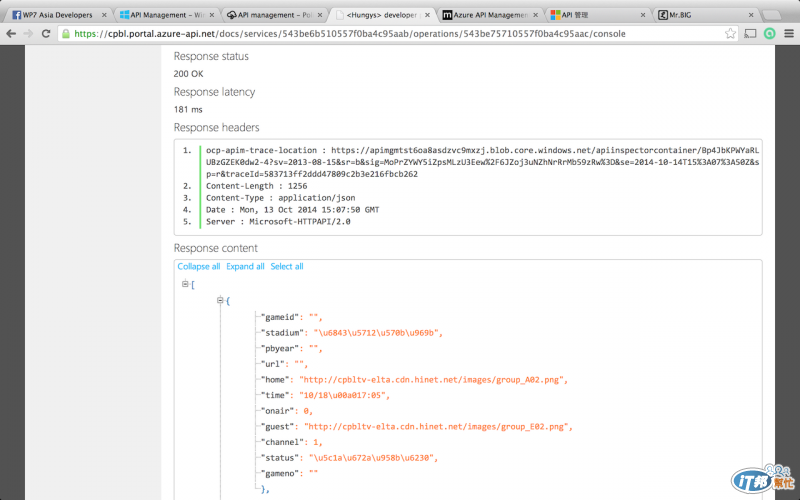This screenshot has width=800, height=500.
Task: Click the "pbyear" JSON key
Action: 280,348
